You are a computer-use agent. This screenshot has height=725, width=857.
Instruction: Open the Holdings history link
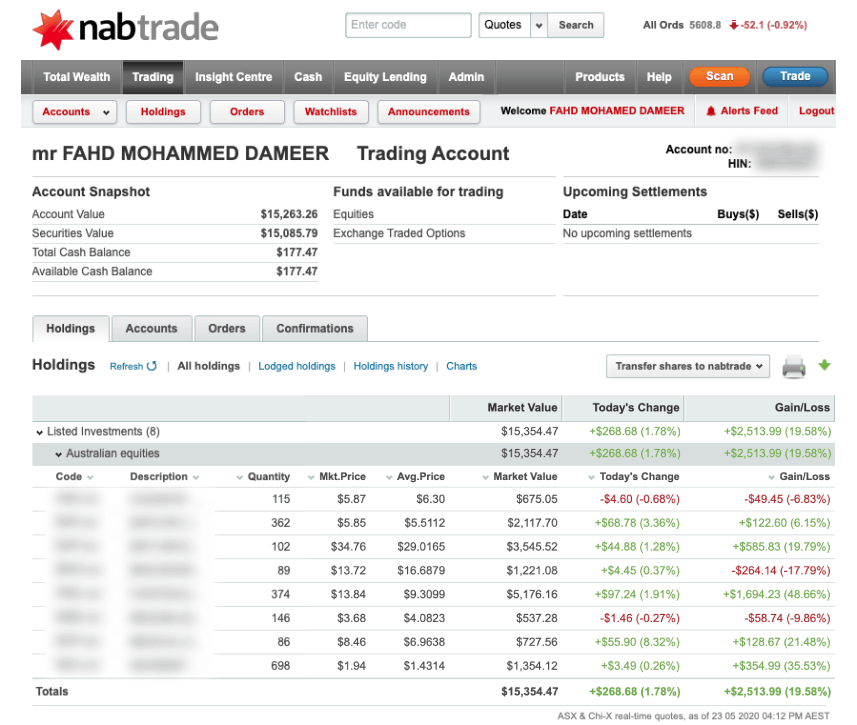click(390, 367)
